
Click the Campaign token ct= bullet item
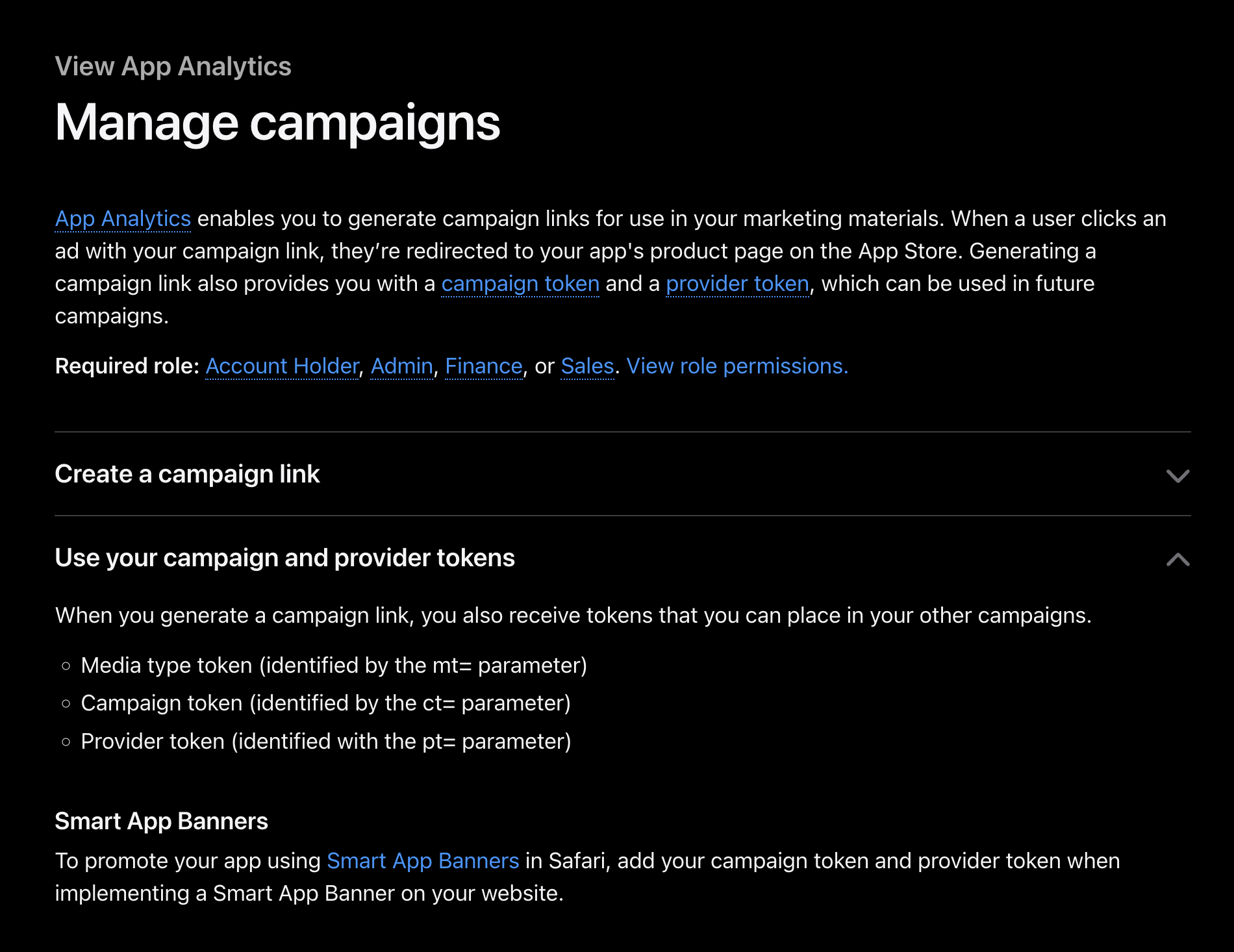(325, 703)
